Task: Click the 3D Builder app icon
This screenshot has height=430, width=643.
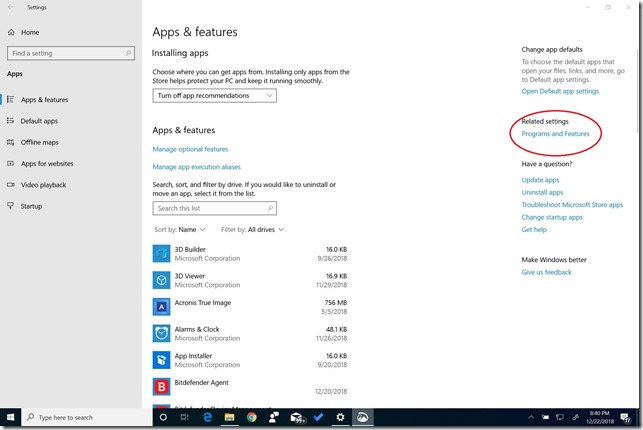Action: (x=161, y=254)
